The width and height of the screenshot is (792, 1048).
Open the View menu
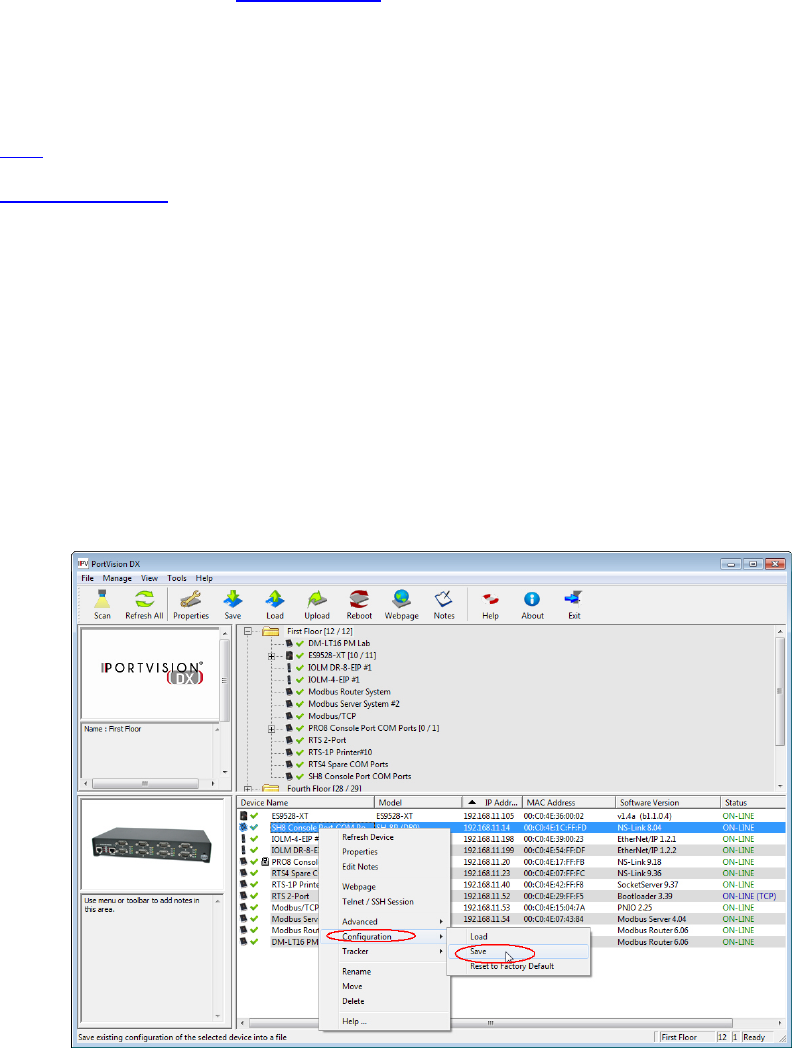point(149,578)
